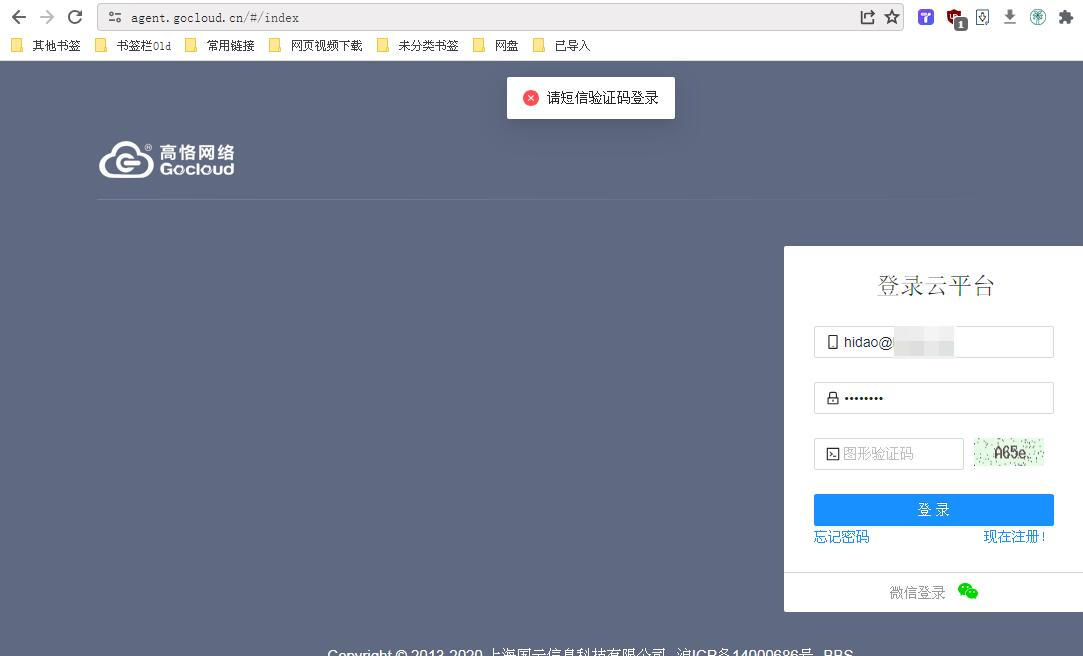
Task: Click the green WeChat login icon
Action: tap(968, 591)
